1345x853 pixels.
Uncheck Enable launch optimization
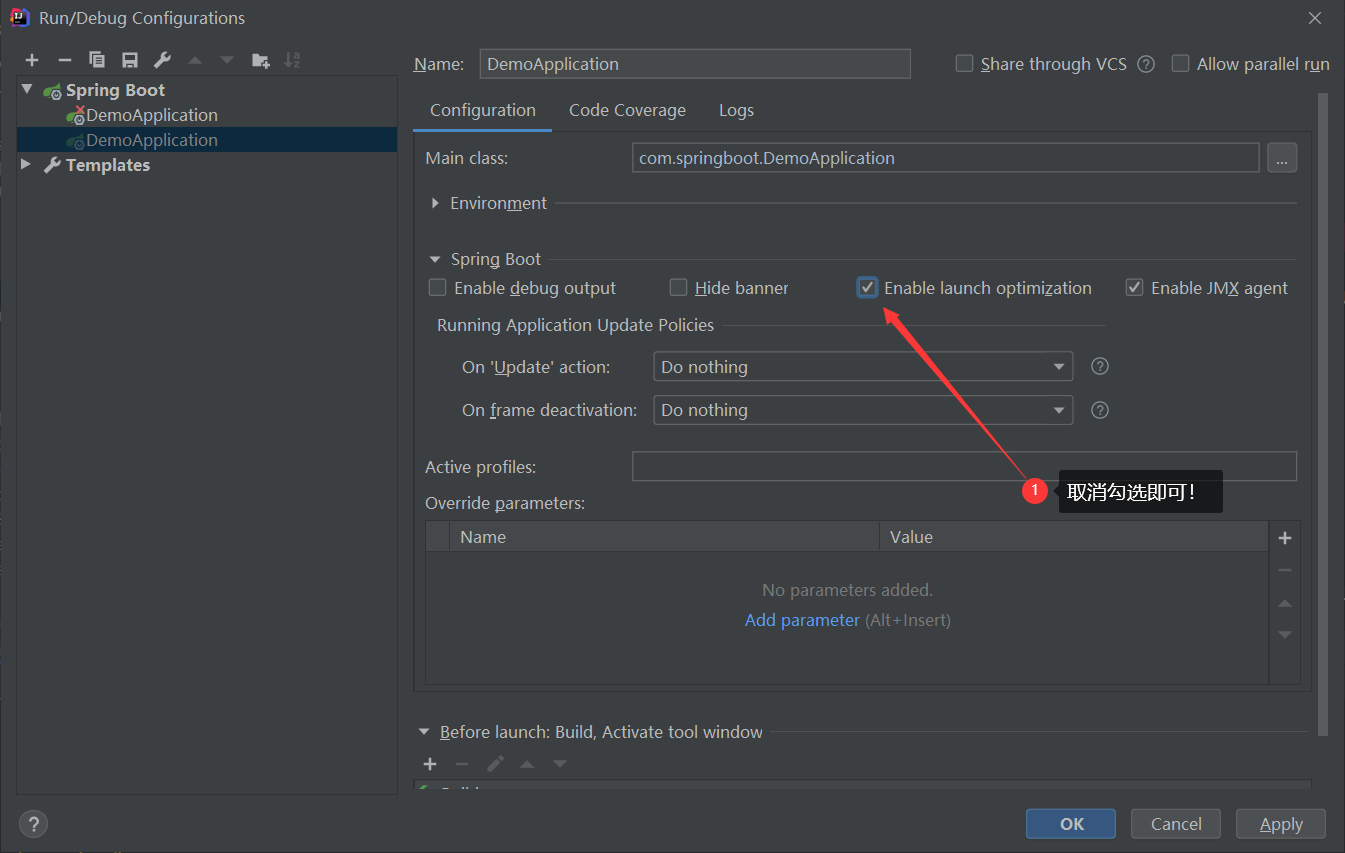(x=867, y=287)
